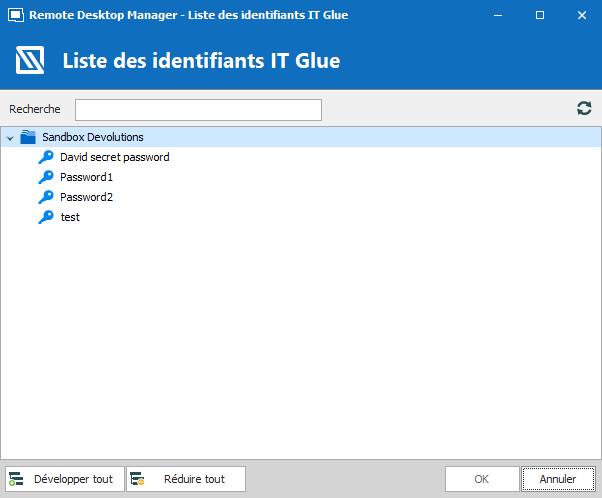Focus the Recherche search input field

click(x=198, y=109)
